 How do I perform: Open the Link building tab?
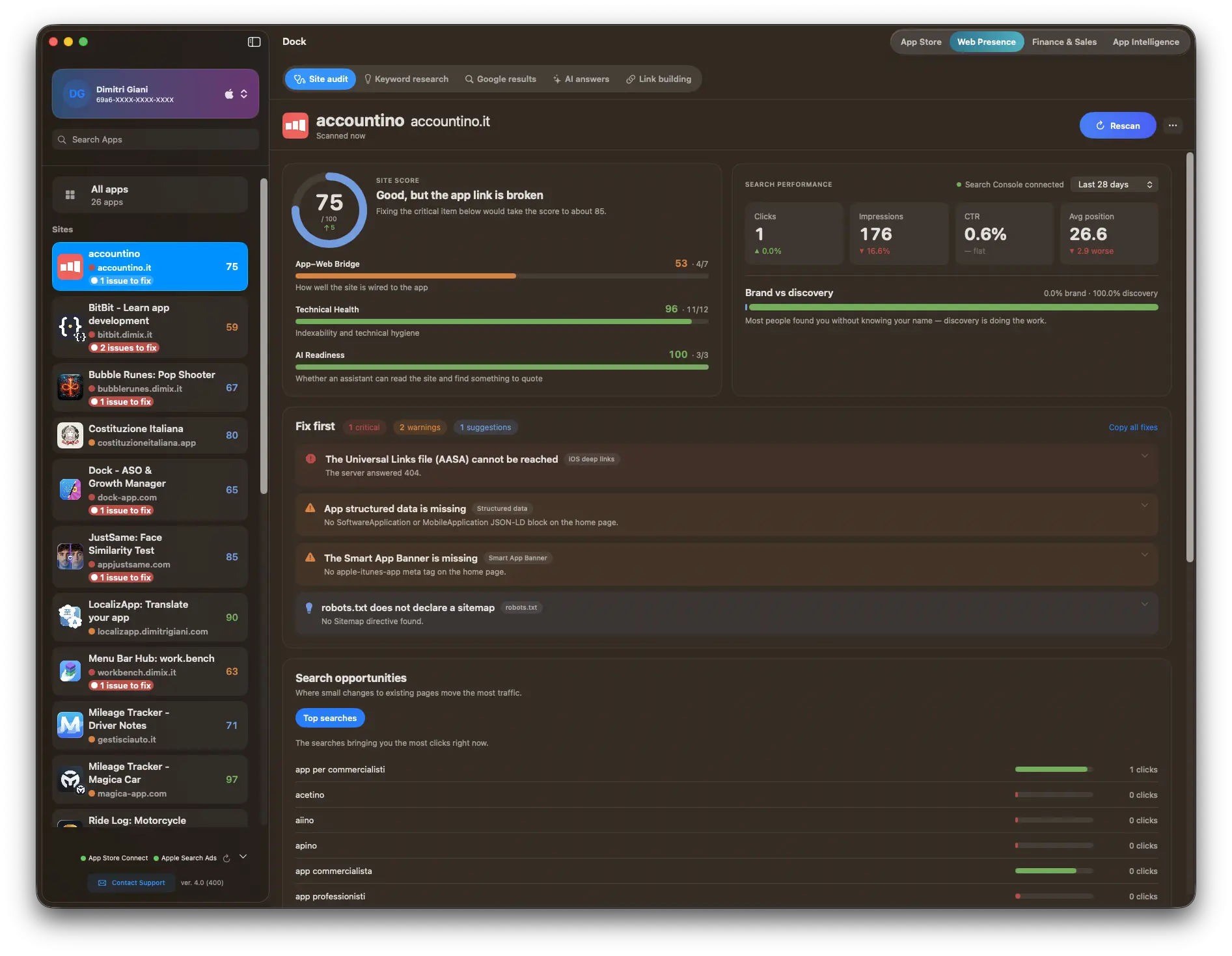(659, 79)
